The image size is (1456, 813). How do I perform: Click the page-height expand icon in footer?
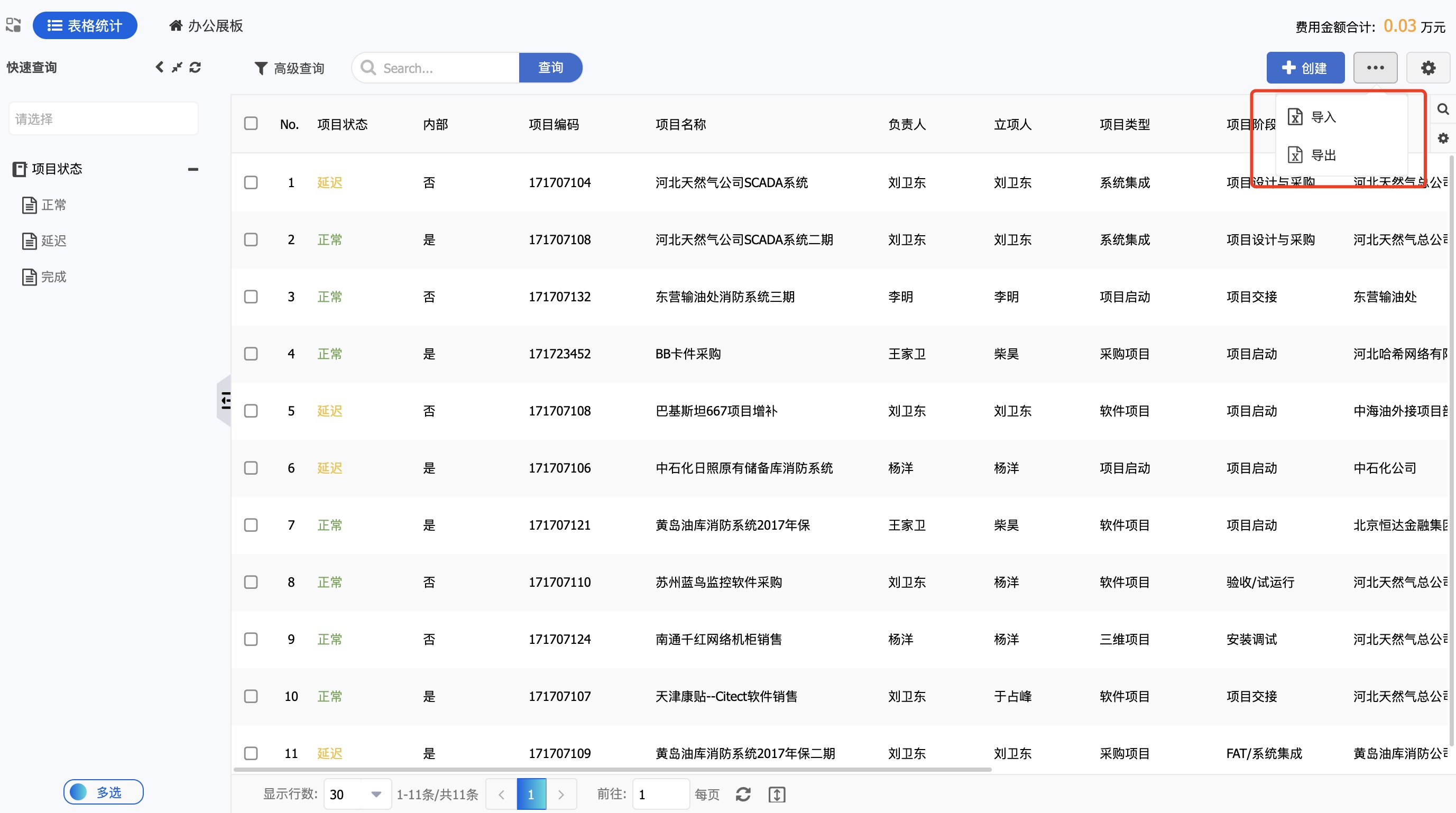click(x=777, y=794)
